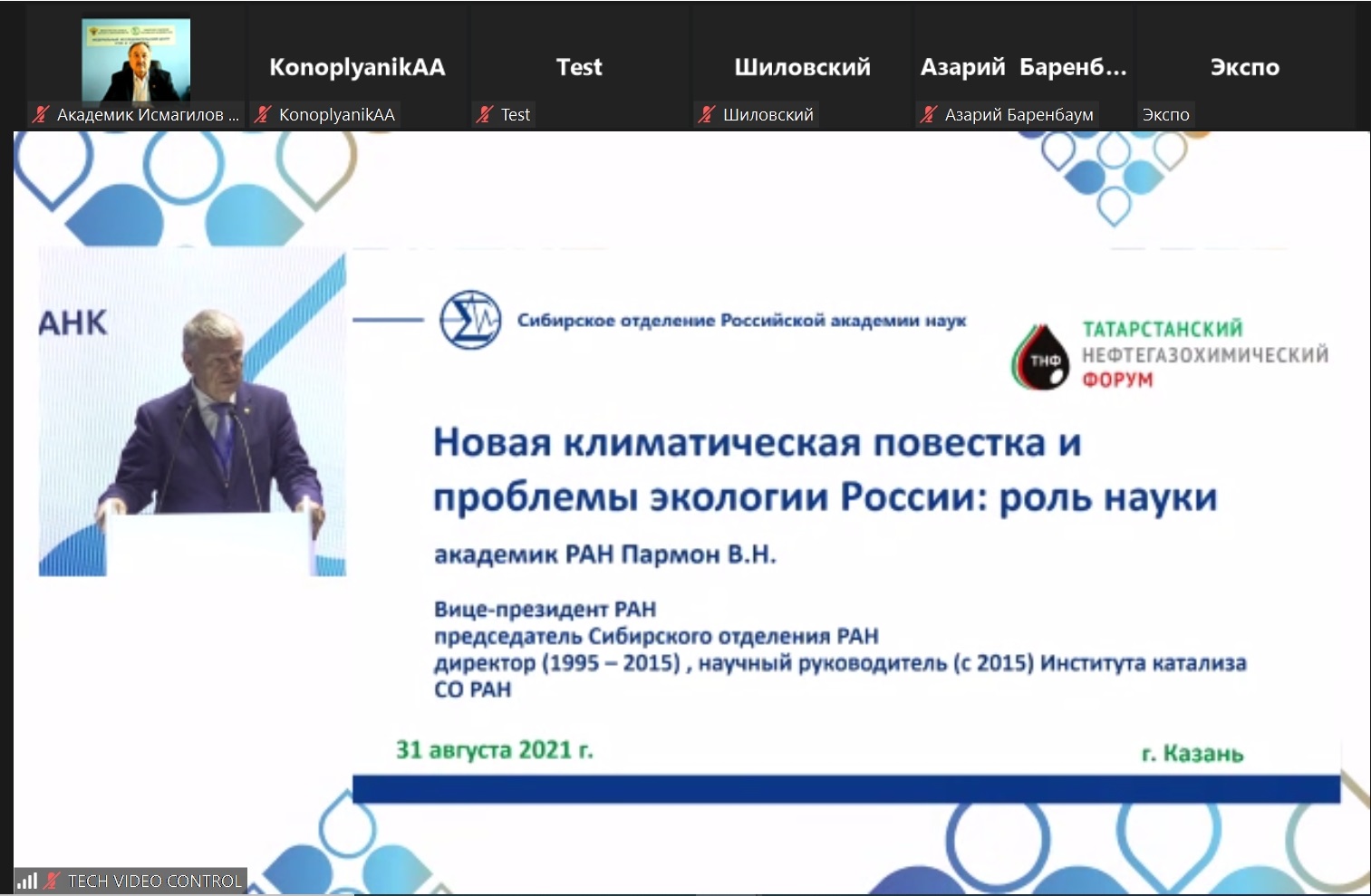The width and height of the screenshot is (1371, 896).
Task: Click the muted mic icon before TECH VIDEO CONTROL
Action: (53, 881)
